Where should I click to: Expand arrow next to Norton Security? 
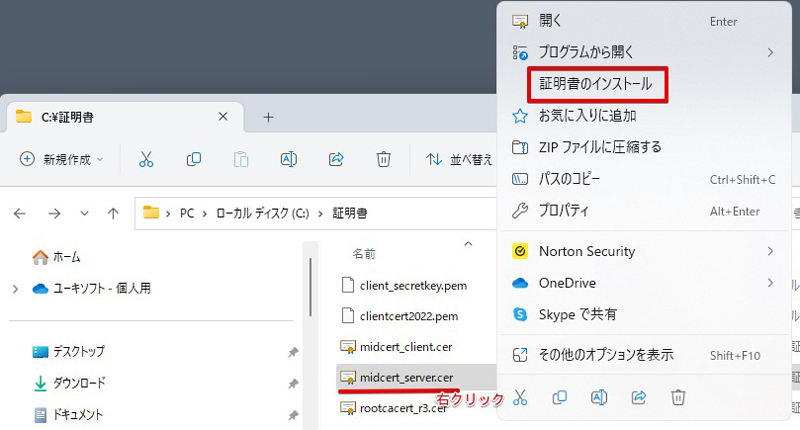coord(770,251)
